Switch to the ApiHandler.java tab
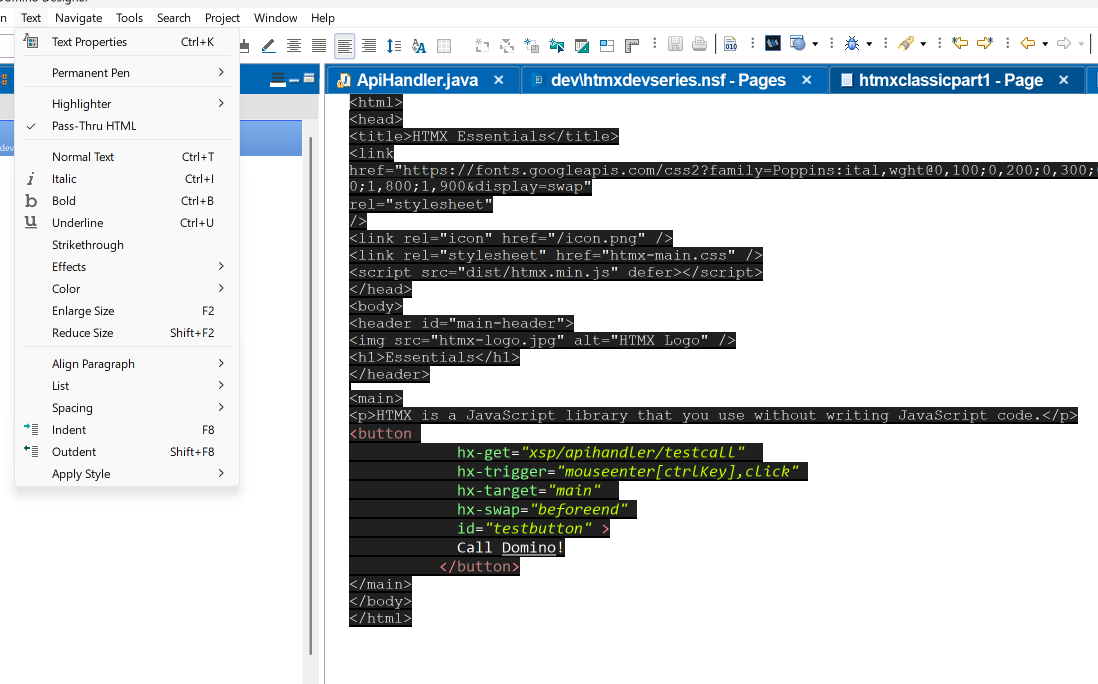1098x684 pixels. 417,80
